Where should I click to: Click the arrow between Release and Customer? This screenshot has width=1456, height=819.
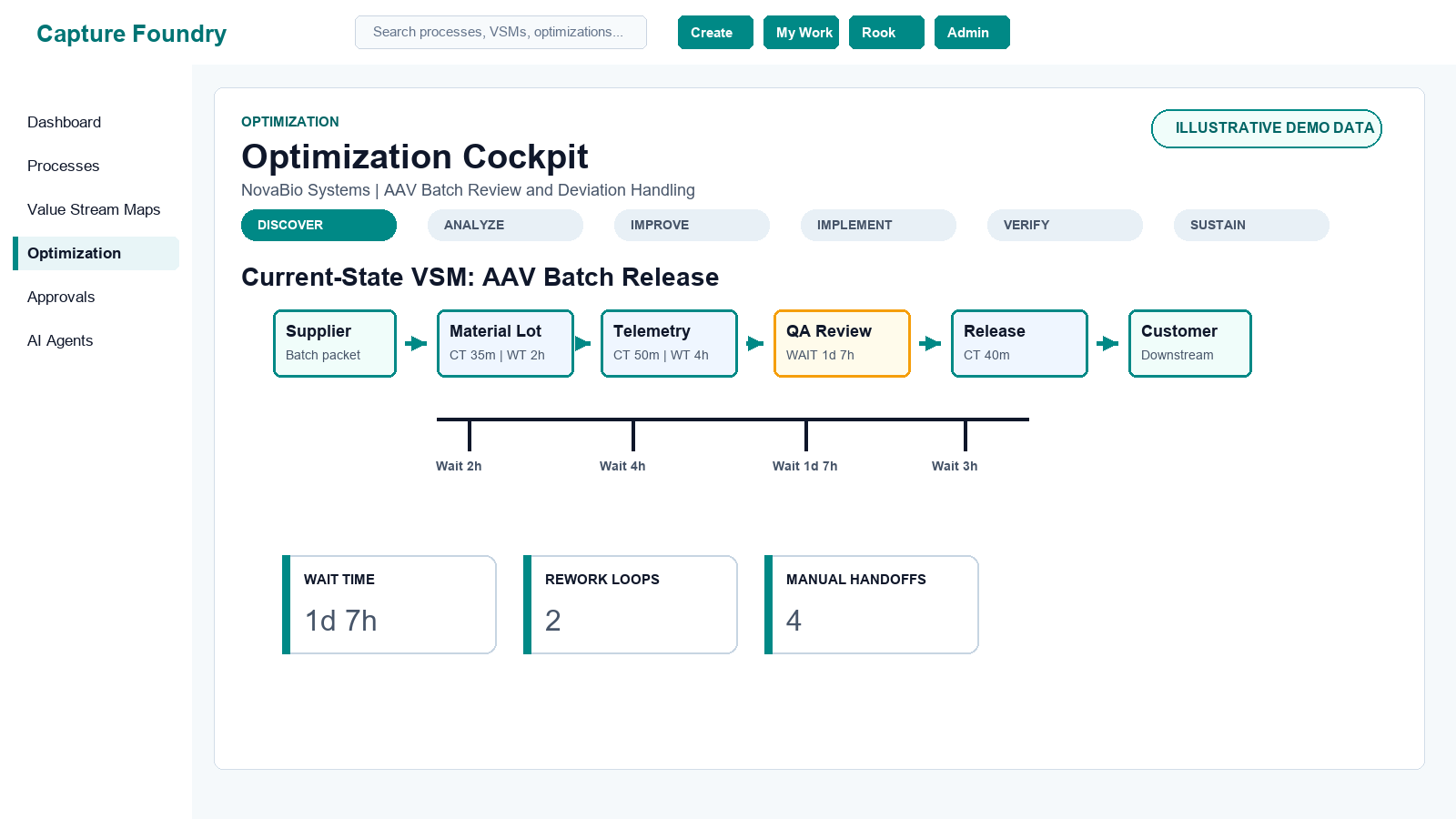pos(1107,343)
